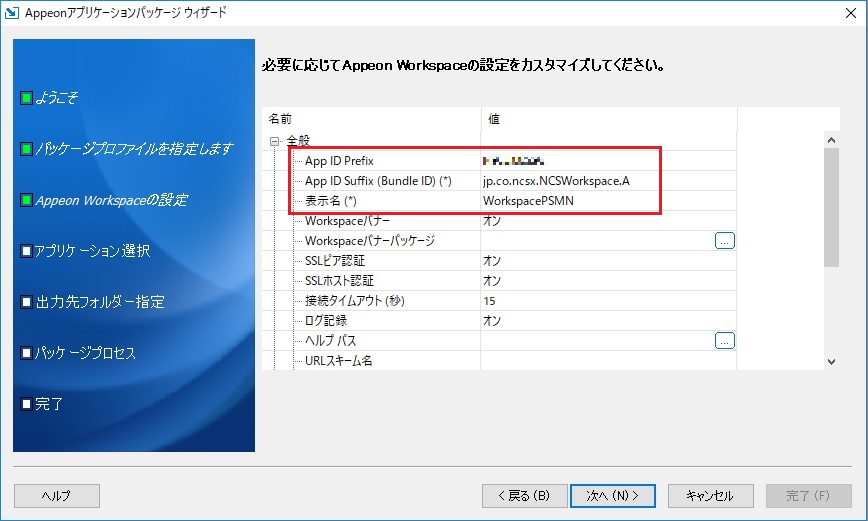Click the ヘルプ button

point(56,496)
